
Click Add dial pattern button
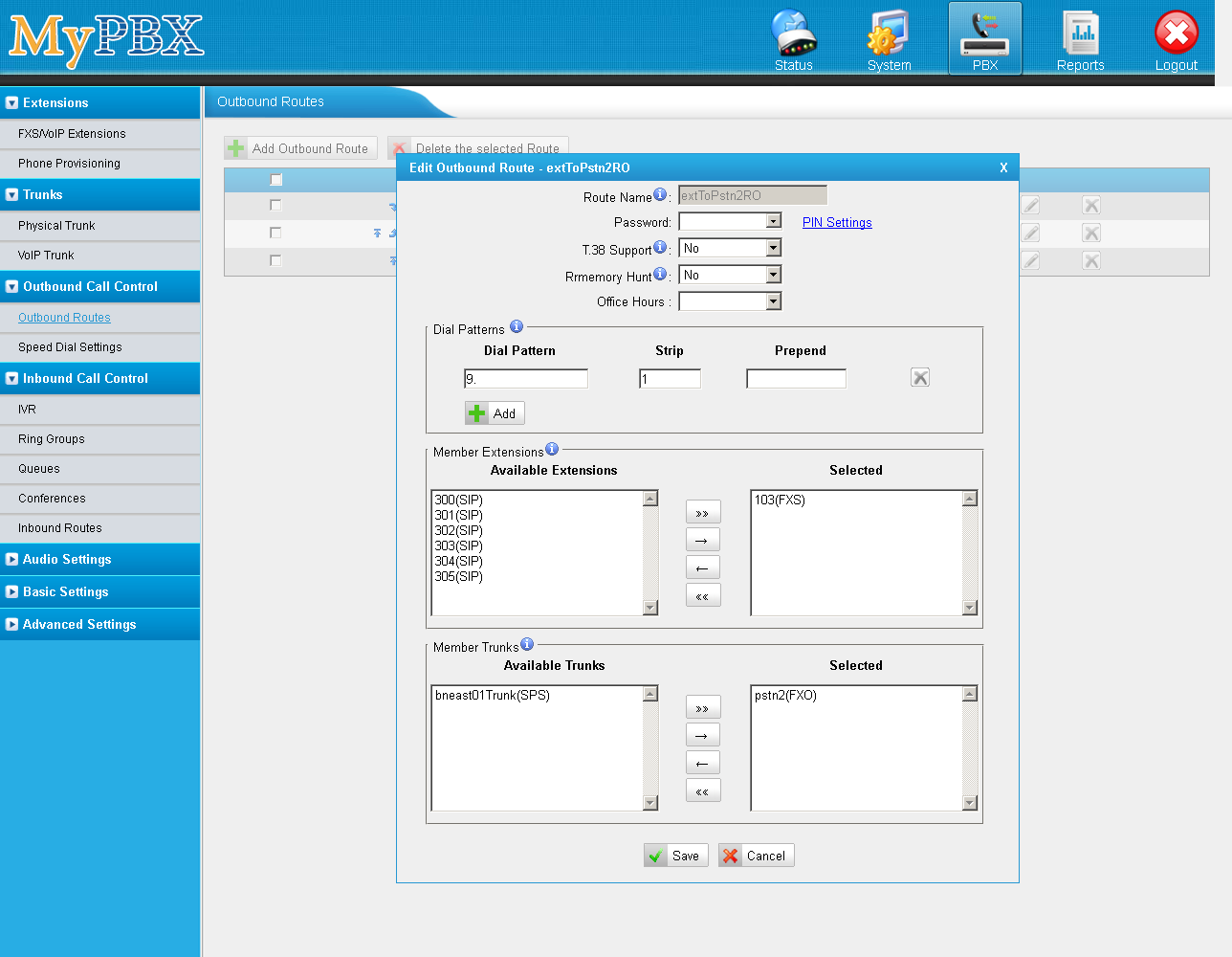tap(495, 413)
